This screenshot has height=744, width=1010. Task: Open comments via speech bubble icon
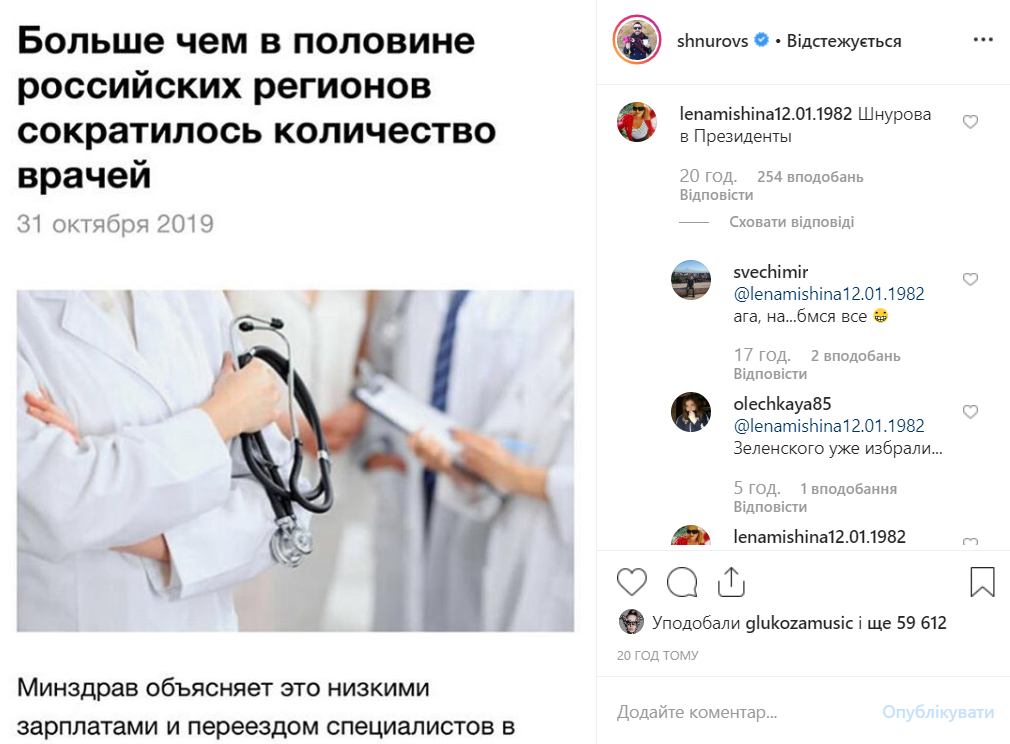click(681, 582)
